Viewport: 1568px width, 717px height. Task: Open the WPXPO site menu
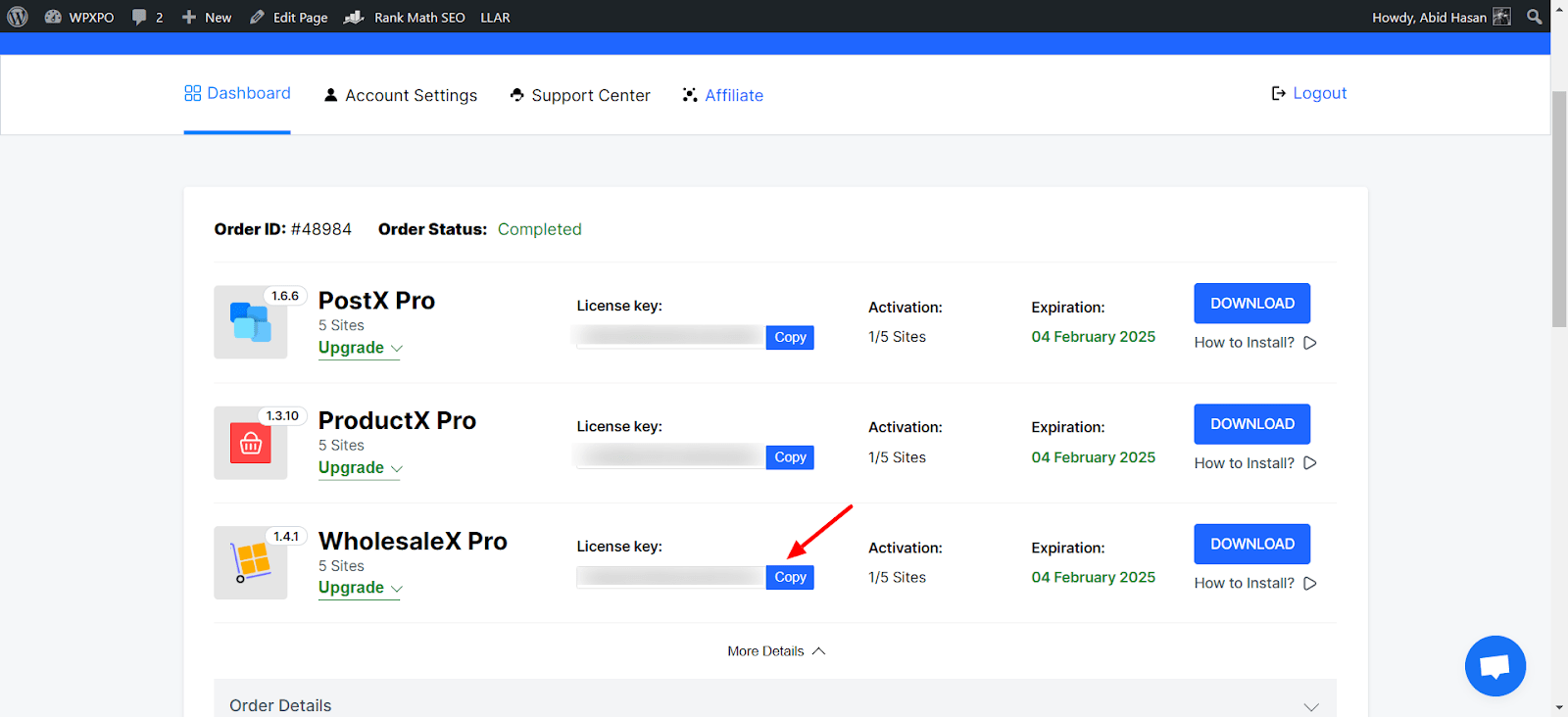pos(79,17)
